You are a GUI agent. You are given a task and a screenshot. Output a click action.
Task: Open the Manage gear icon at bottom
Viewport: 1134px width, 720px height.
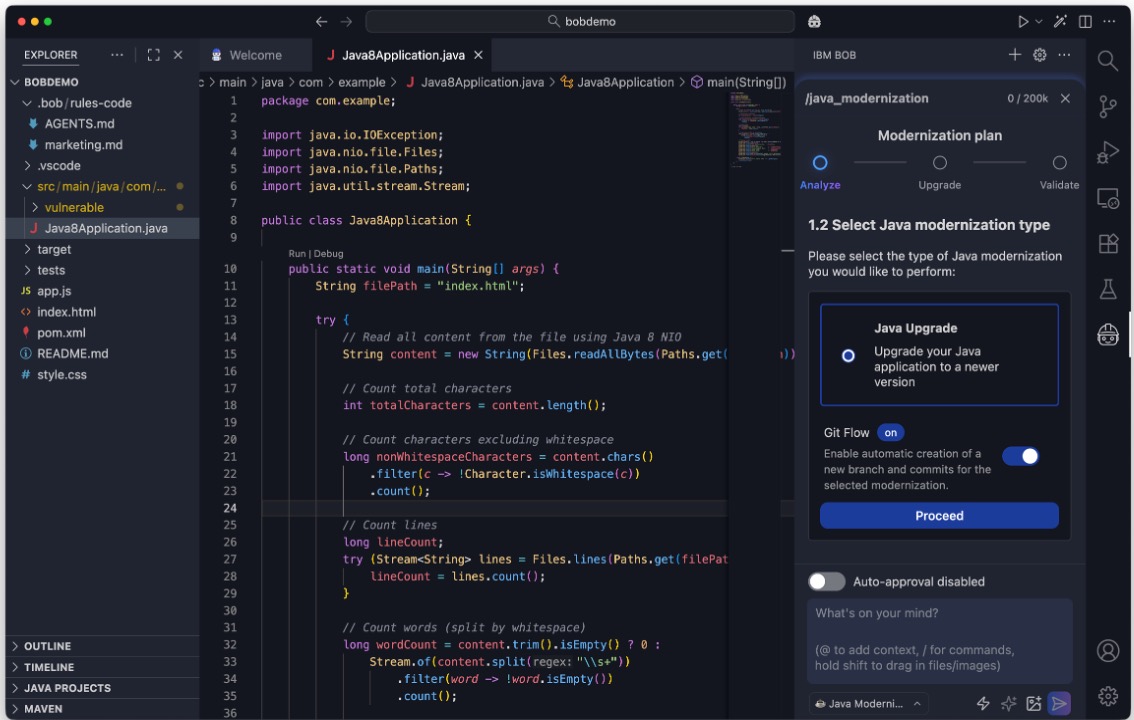1107,695
